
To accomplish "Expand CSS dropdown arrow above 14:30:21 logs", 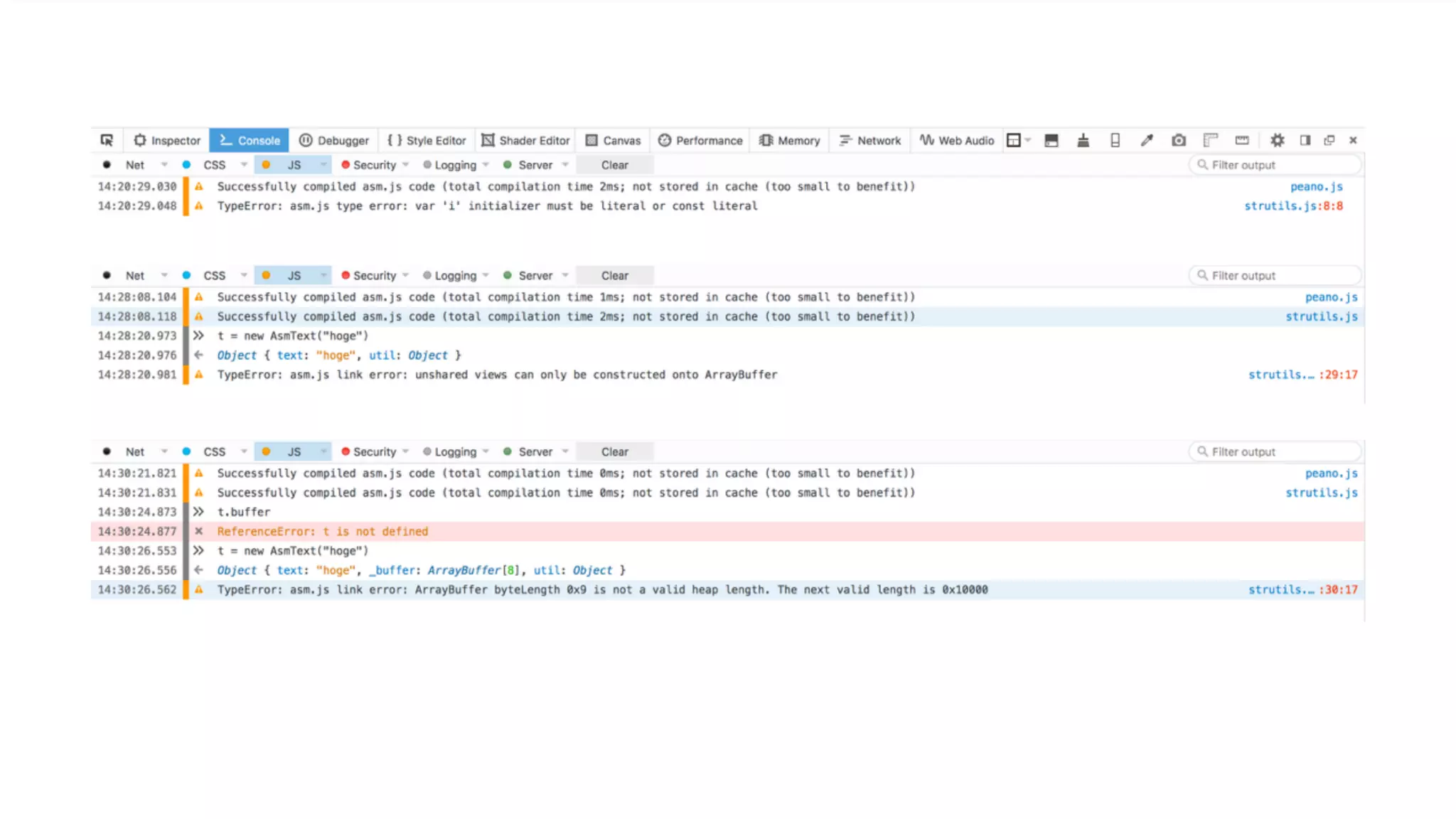I will (x=244, y=452).
